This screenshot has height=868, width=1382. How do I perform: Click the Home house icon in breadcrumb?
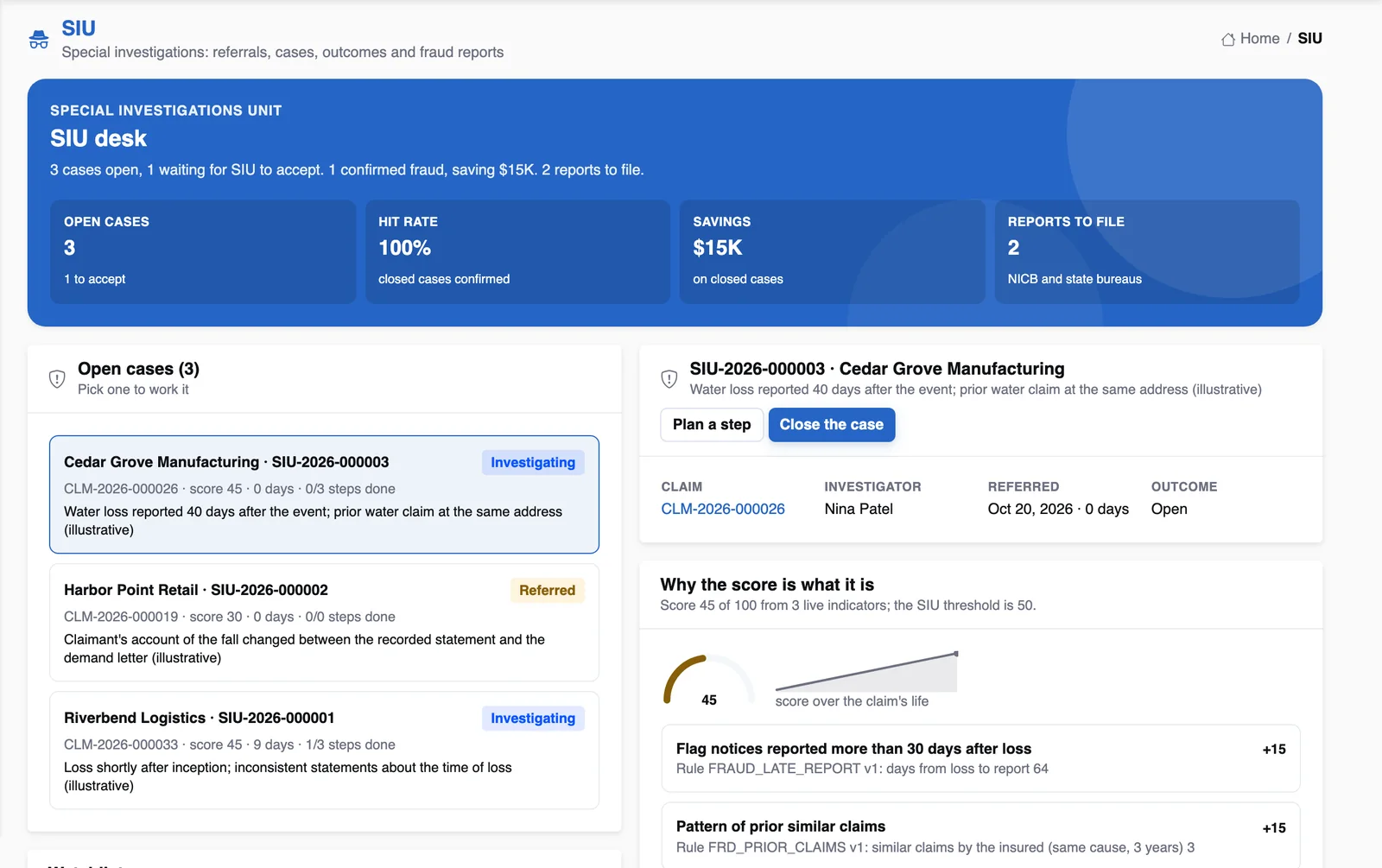[x=1227, y=39]
